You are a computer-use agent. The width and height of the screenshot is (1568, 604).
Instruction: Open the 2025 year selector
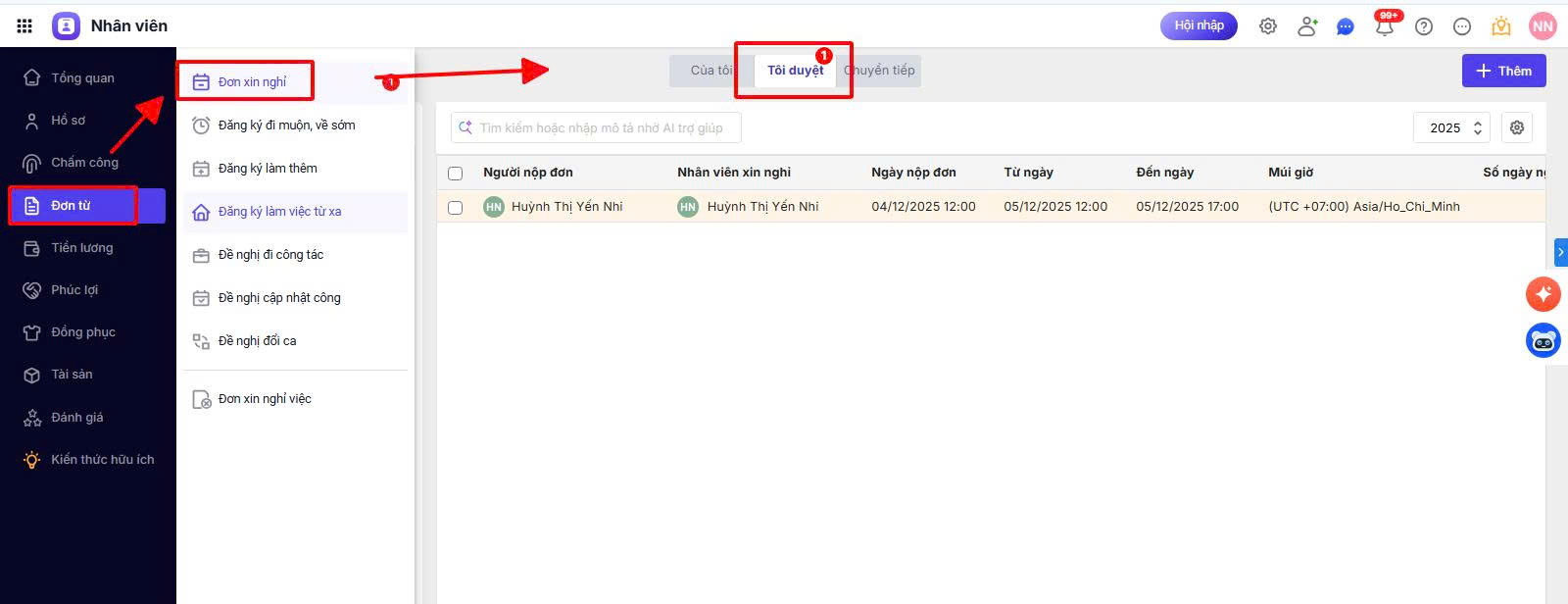pos(1451,127)
